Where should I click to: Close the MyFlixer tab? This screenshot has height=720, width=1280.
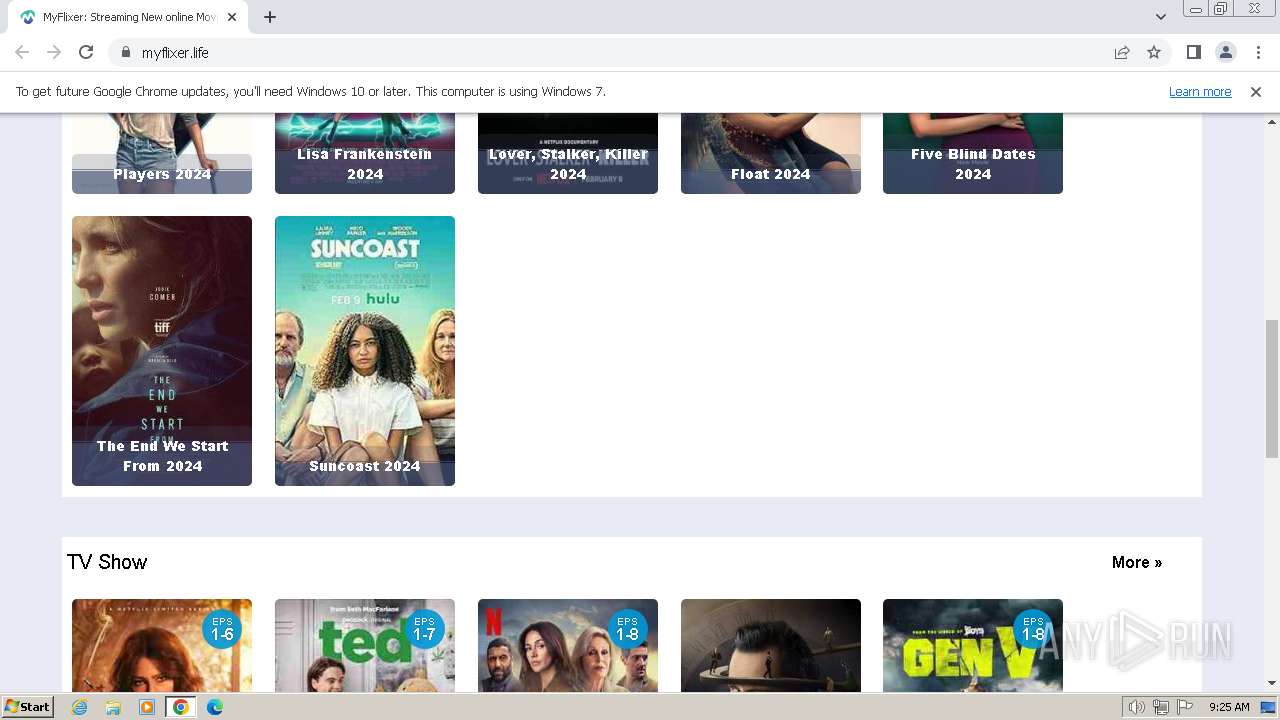tap(232, 17)
